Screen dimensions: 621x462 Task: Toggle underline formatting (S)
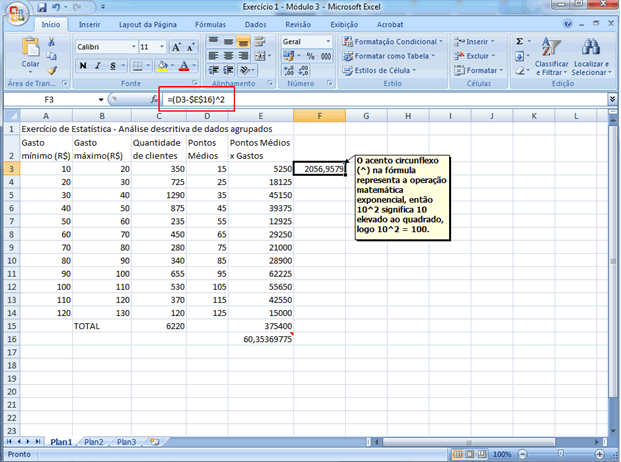[115, 66]
